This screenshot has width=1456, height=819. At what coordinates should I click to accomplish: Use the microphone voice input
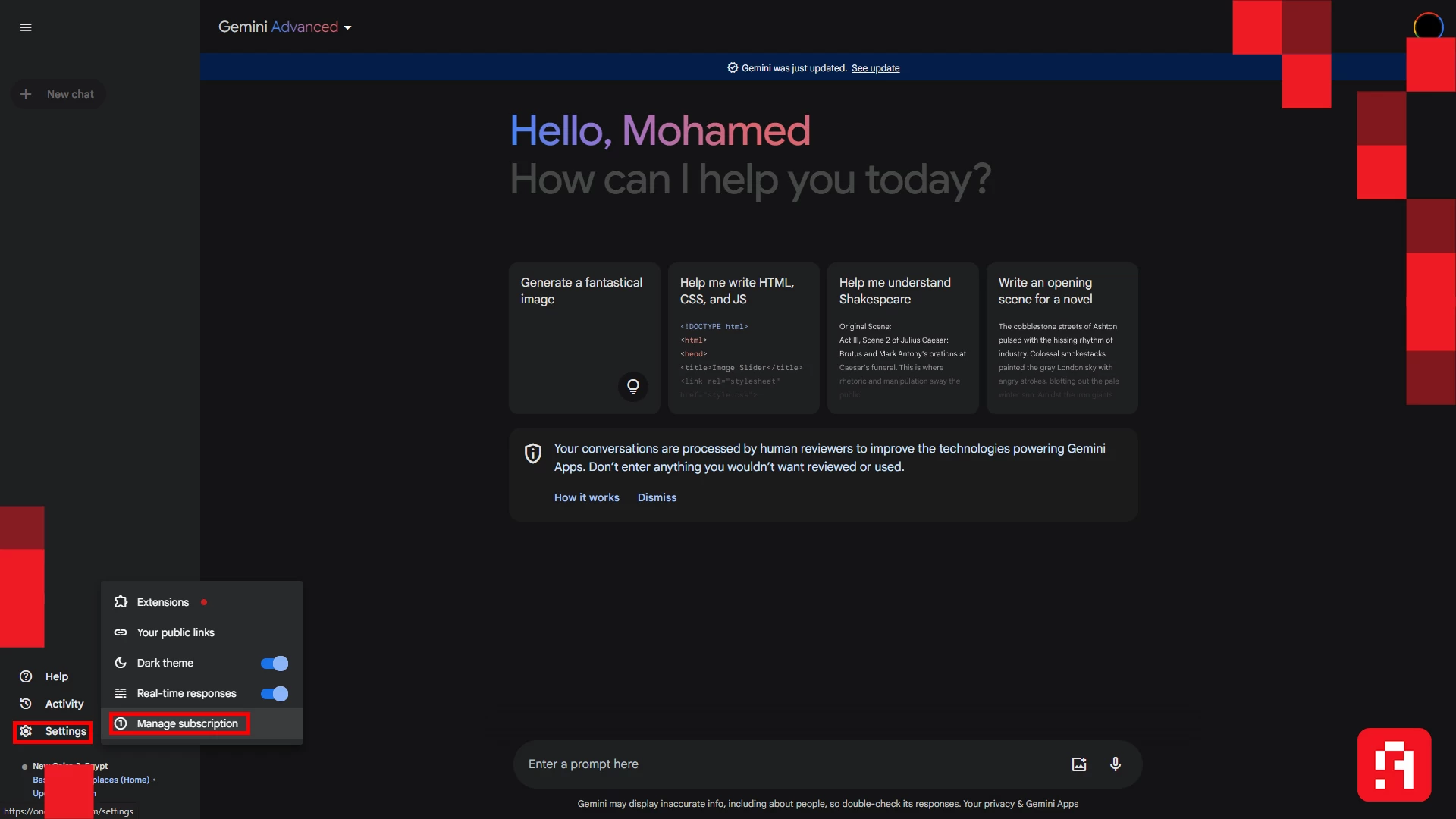1116,764
